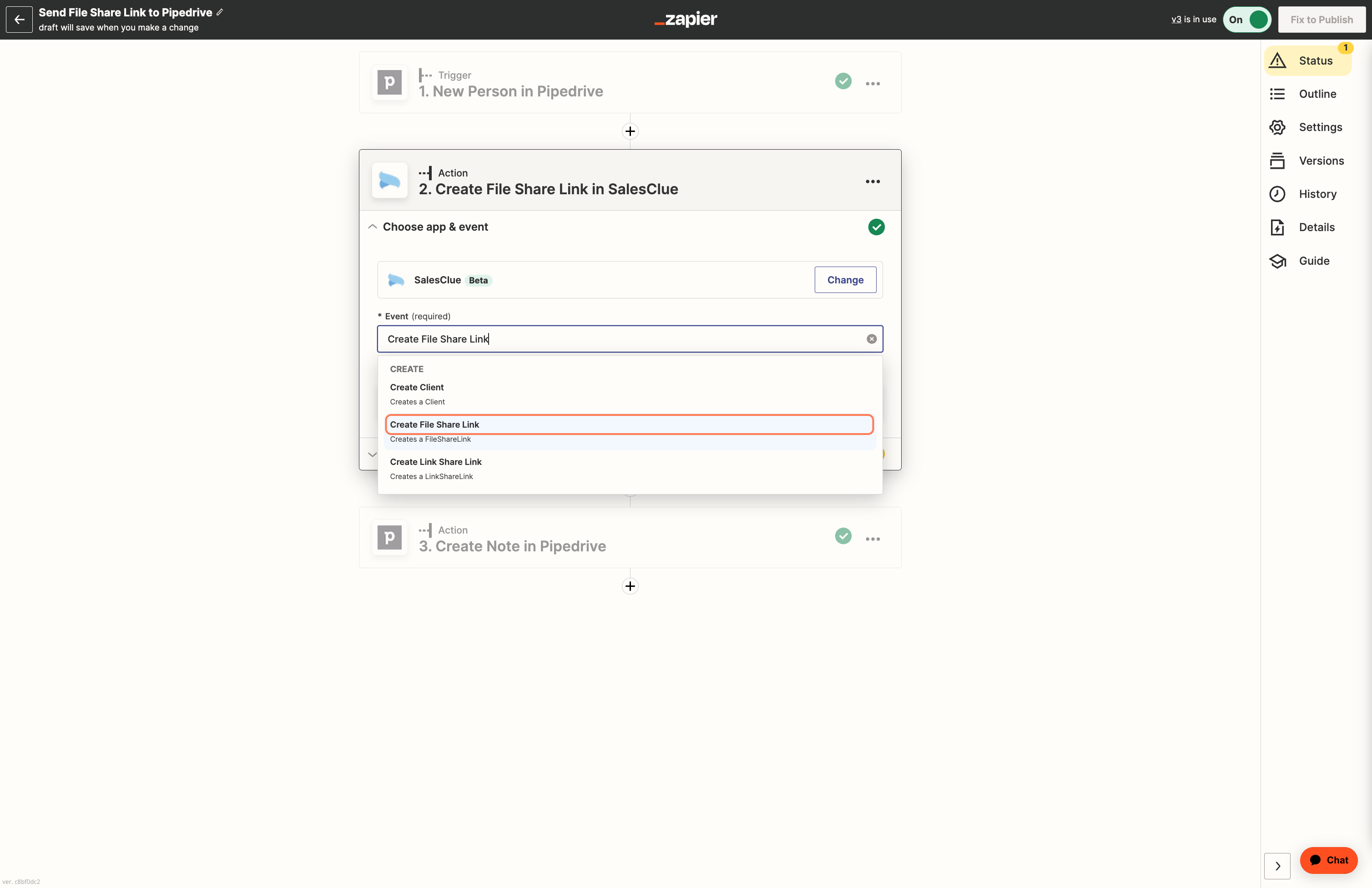The width and height of the screenshot is (1372, 888).
Task: Toggle the Zap On switch
Action: click(x=1247, y=20)
